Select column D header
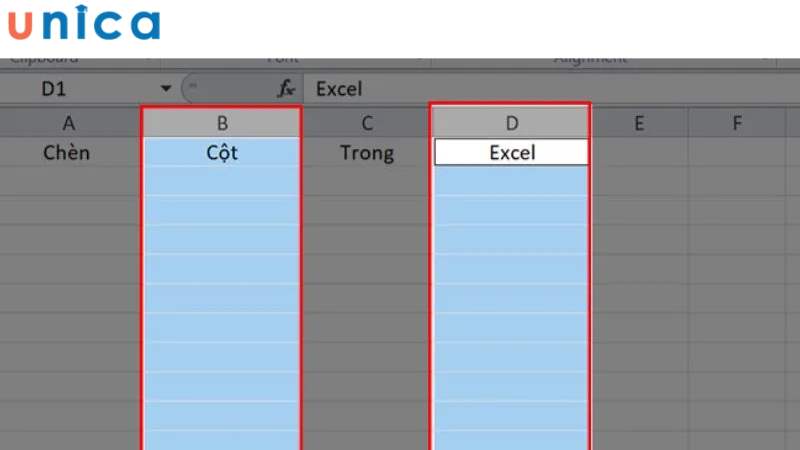 pyautogui.click(x=512, y=123)
